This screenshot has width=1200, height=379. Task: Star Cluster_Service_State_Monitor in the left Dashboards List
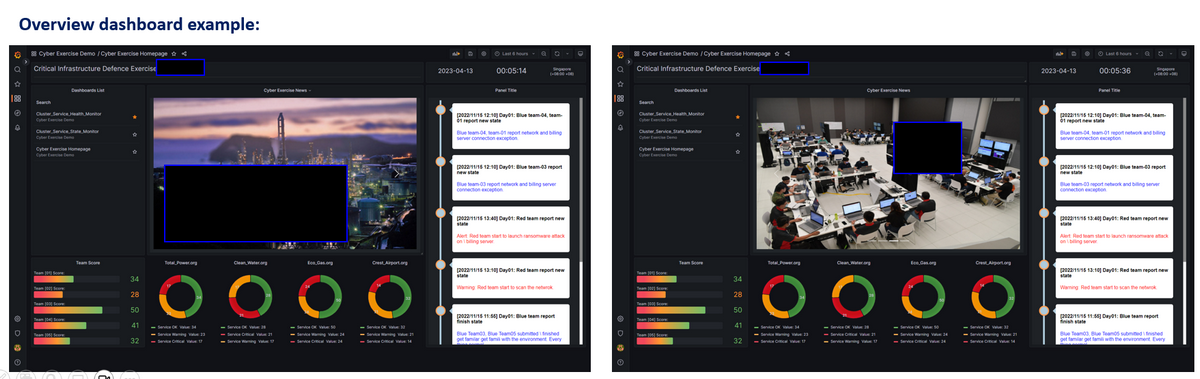[x=135, y=134]
